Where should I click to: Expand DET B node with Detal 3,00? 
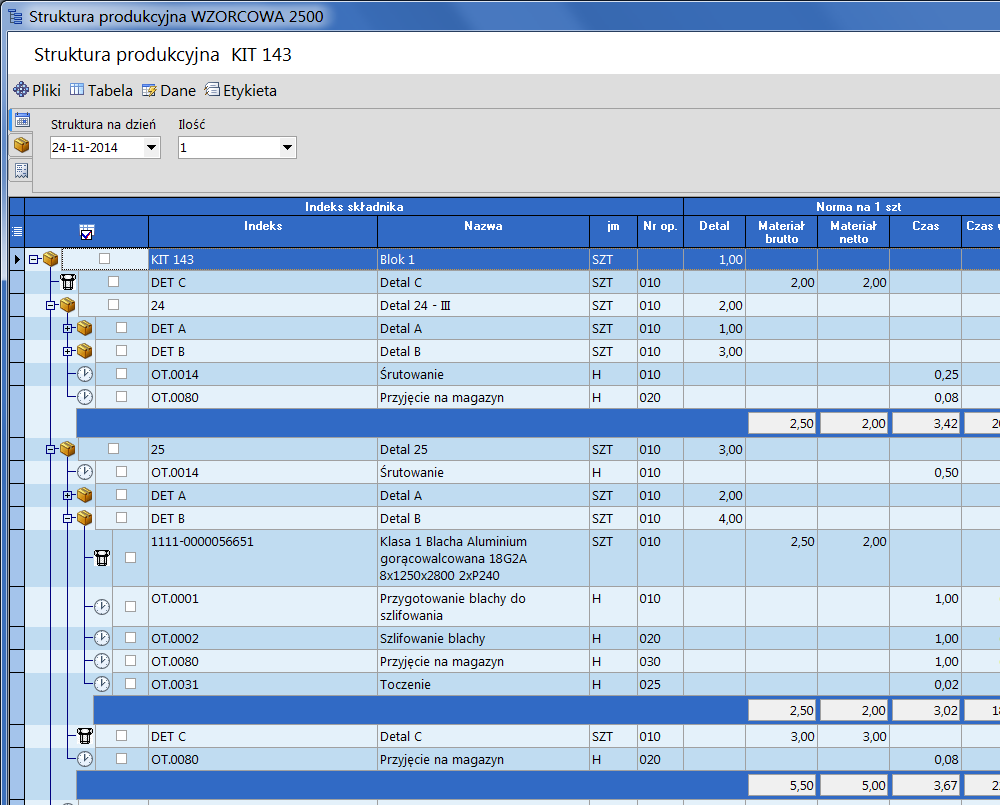(x=68, y=351)
